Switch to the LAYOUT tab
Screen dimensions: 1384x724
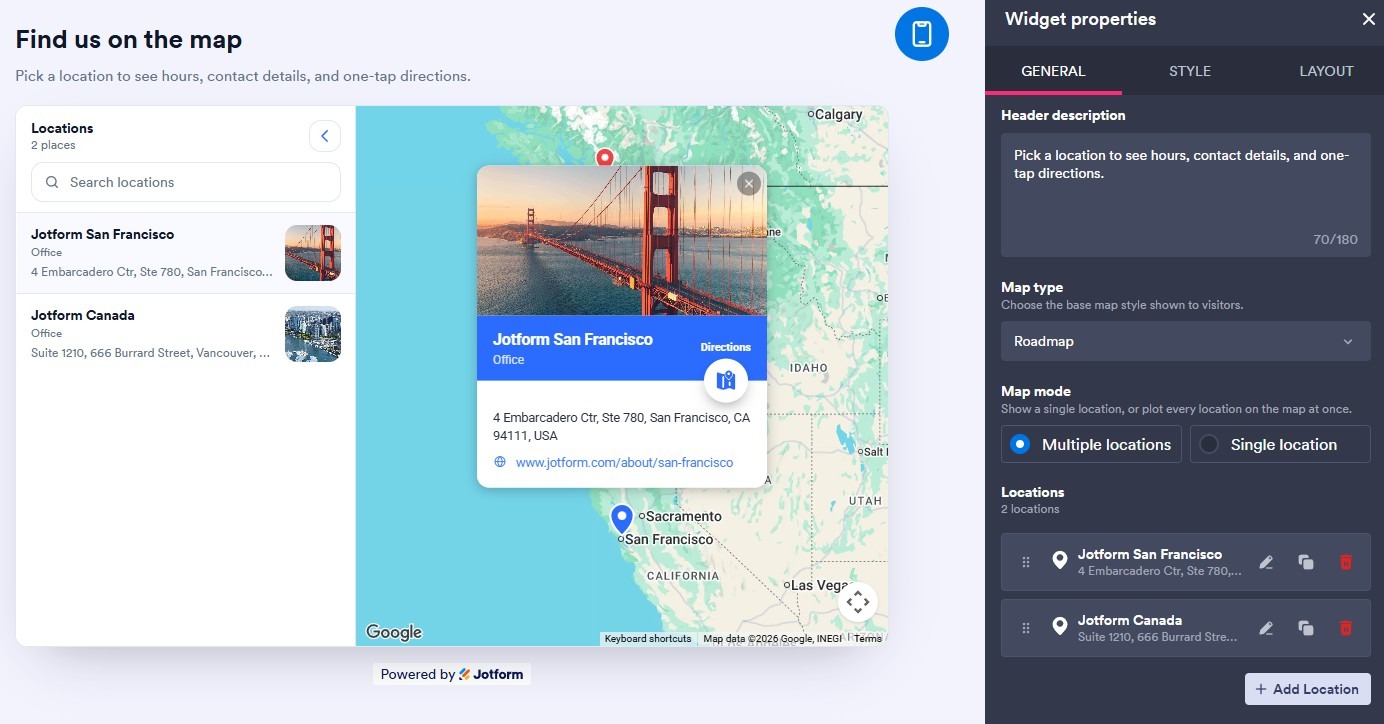click(1326, 71)
